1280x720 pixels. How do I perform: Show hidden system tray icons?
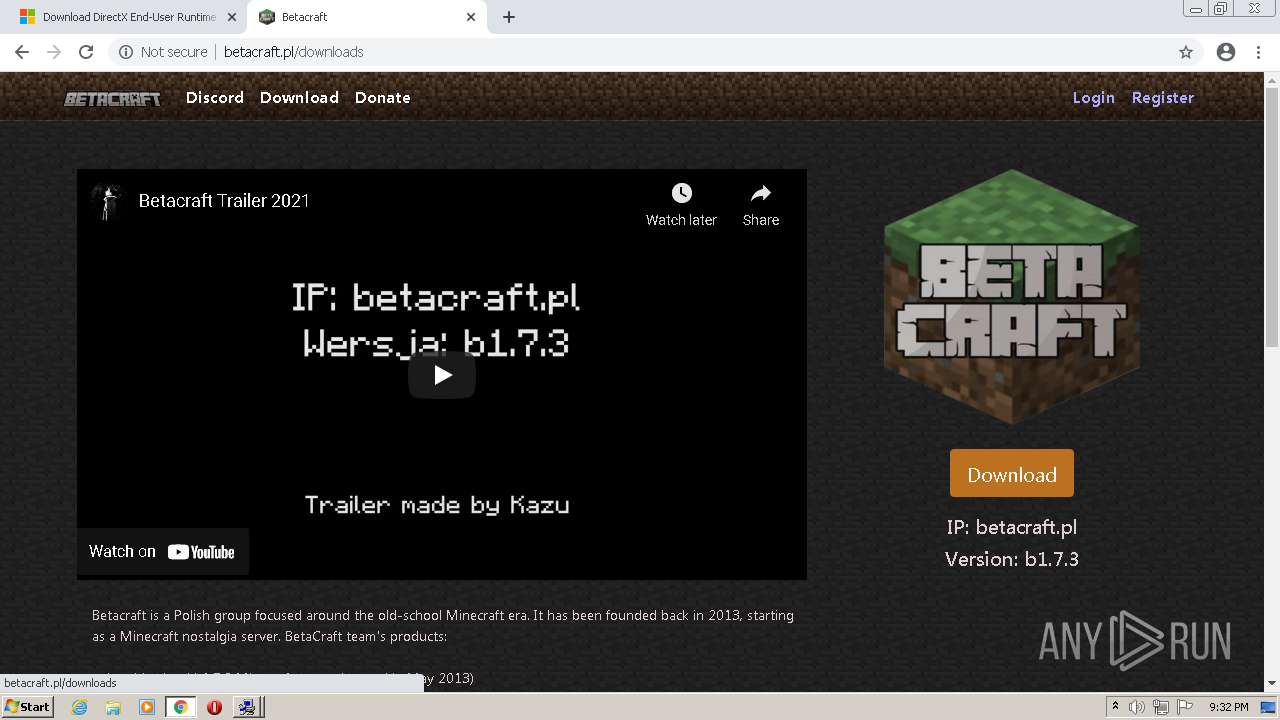point(1115,707)
